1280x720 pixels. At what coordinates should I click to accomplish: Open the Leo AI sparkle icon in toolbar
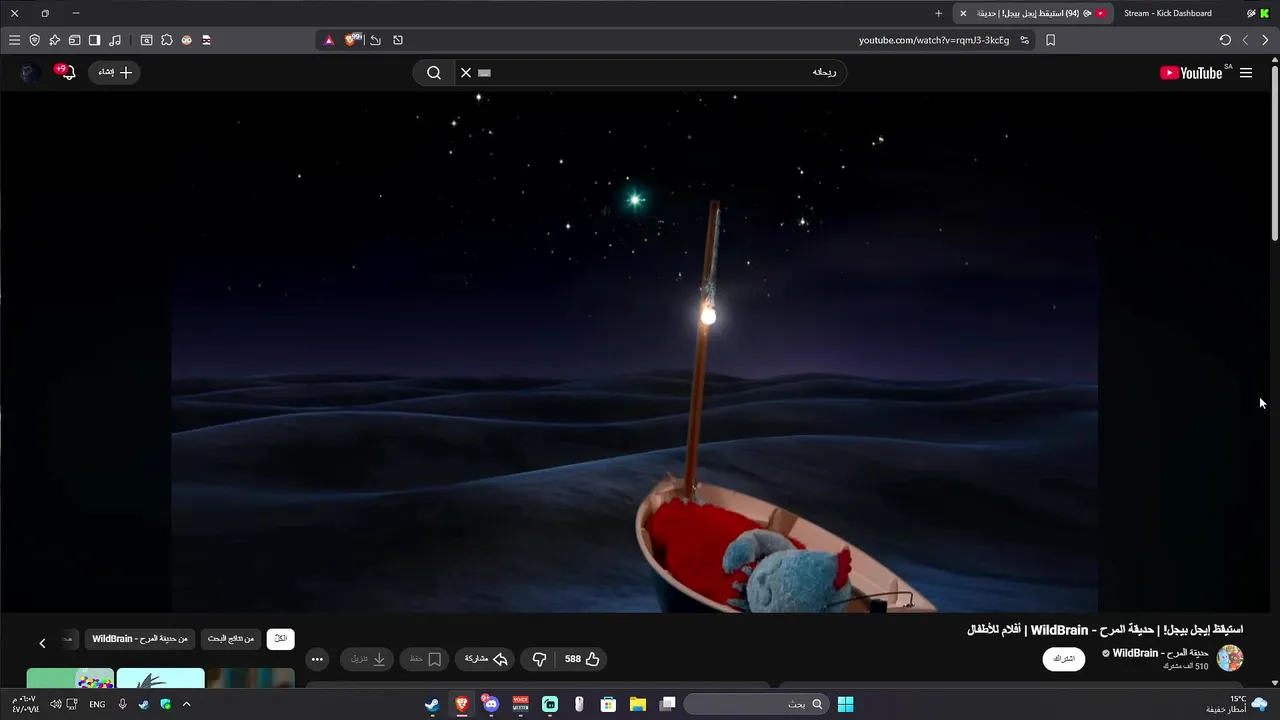tap(54, 40)
